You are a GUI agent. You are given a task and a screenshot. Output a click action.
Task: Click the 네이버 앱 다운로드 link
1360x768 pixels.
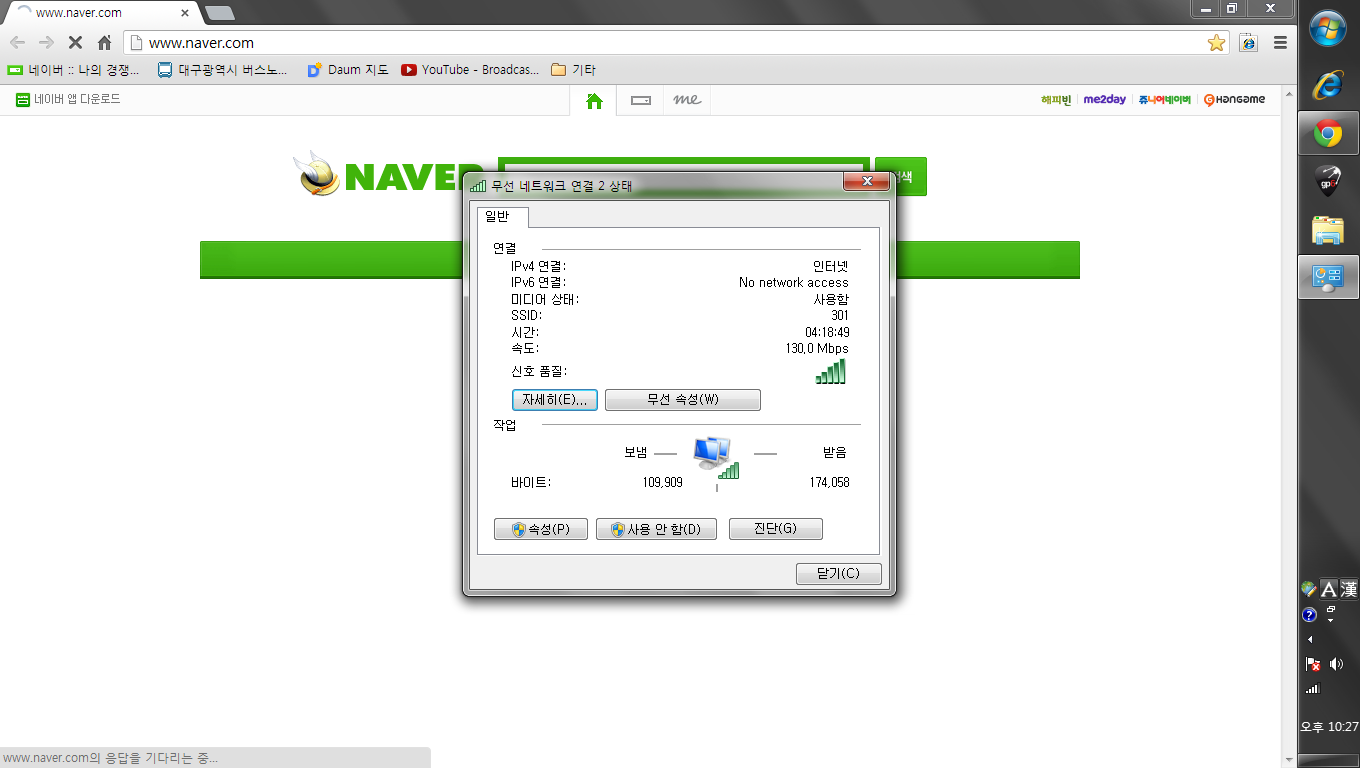click(68, 99)
